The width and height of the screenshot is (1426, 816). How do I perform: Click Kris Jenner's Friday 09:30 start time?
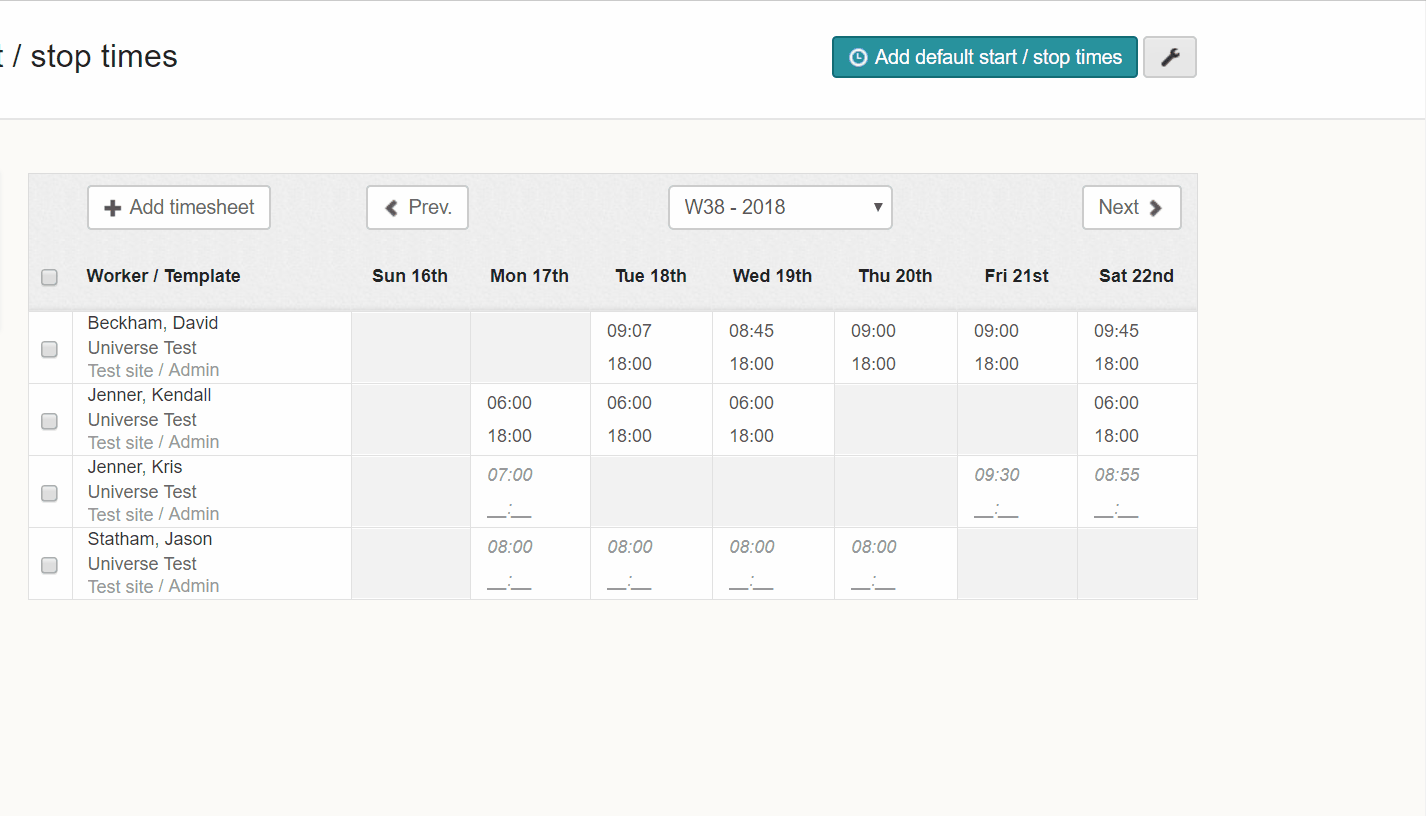click(x=996, y=475)
